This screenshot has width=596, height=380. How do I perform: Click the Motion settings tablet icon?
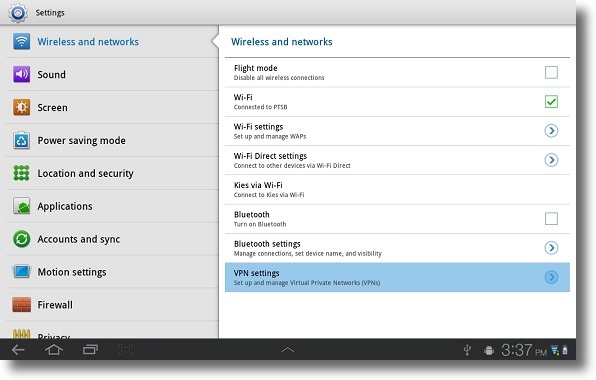click(x=22, y=272)
